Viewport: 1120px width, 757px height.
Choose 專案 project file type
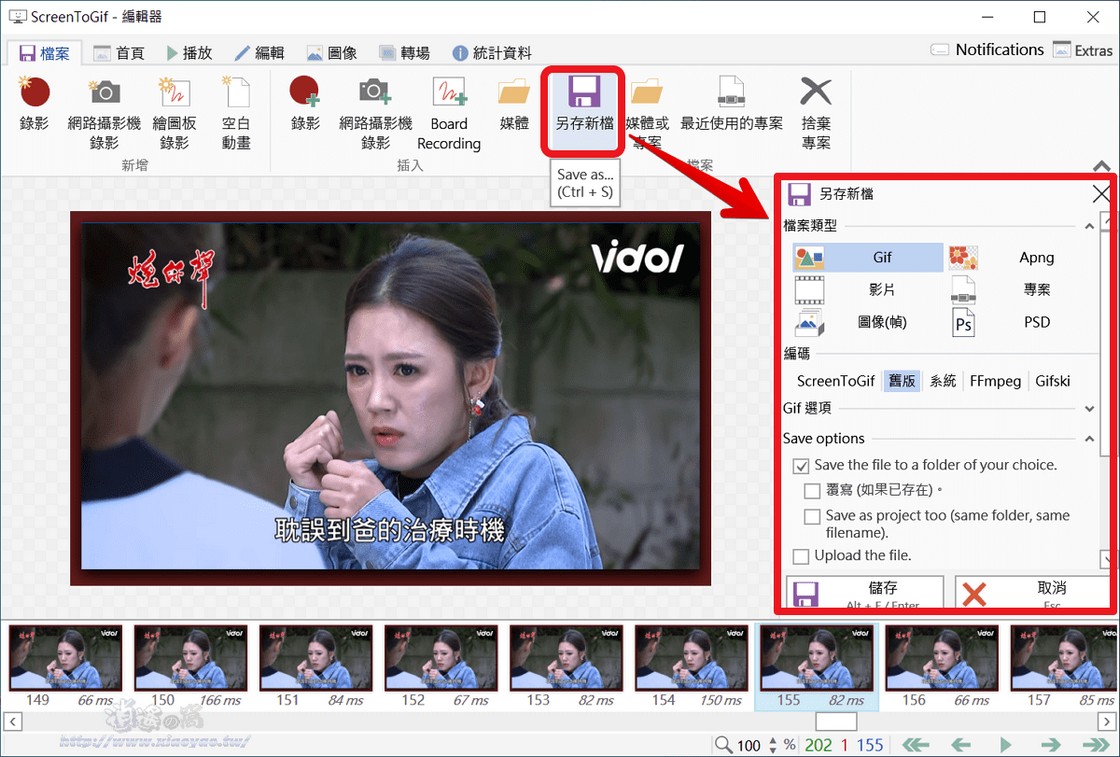coord(1020,289)
